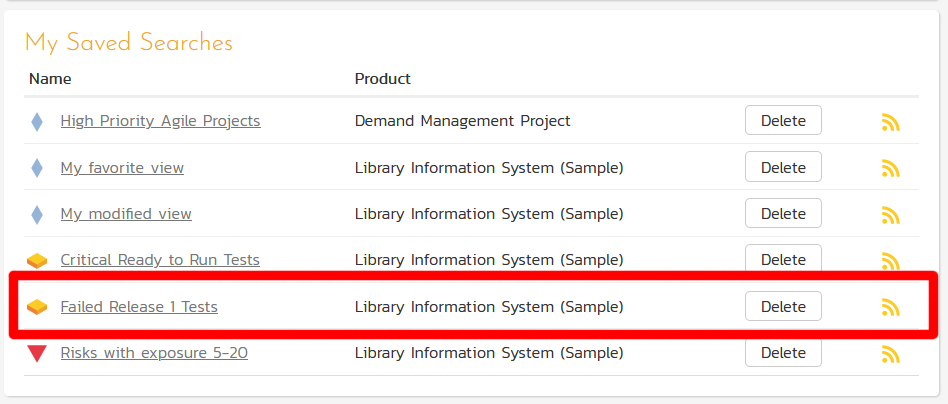Open Risks with exposure 5-20 search

pos(154,353)
